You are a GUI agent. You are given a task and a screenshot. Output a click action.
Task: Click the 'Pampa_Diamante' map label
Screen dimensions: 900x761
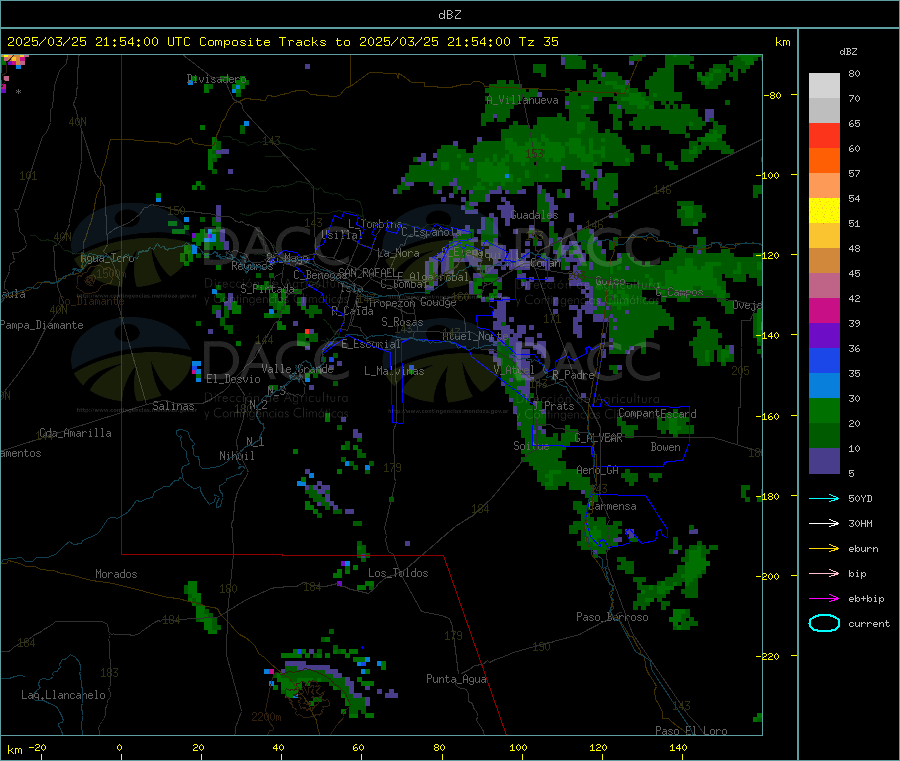[x=41, y=325]
